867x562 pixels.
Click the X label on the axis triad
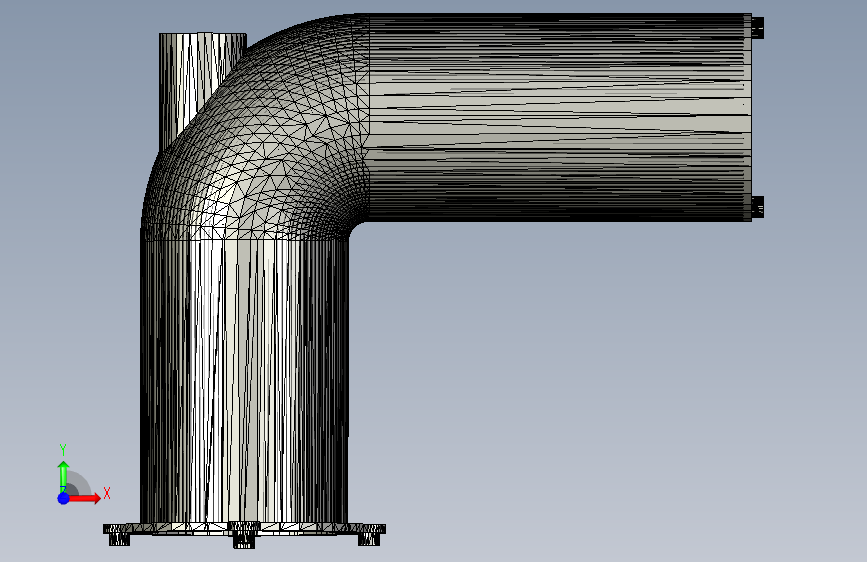tap(107, 493)
